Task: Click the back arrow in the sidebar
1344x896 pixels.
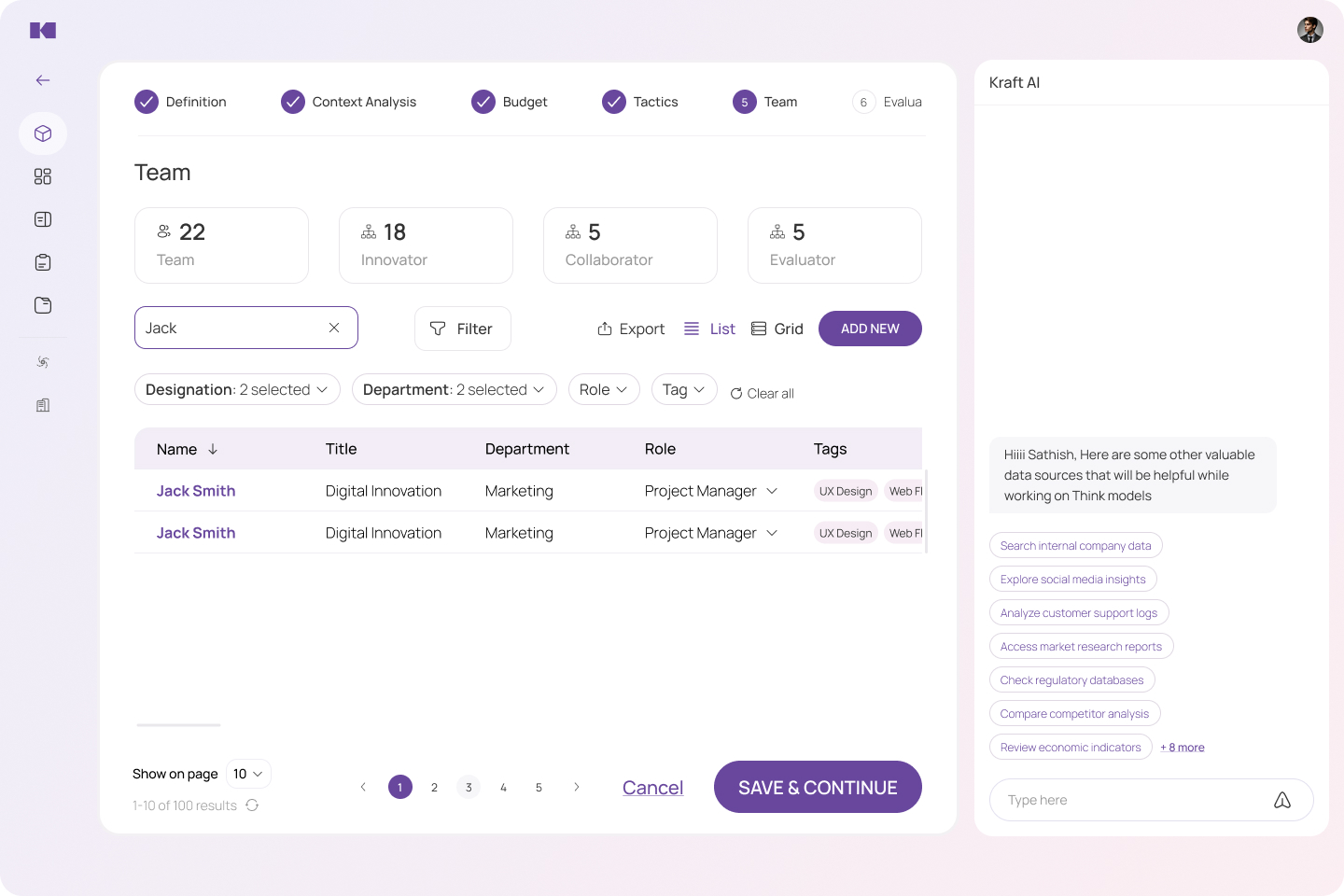Action: [x=43, y=80]
